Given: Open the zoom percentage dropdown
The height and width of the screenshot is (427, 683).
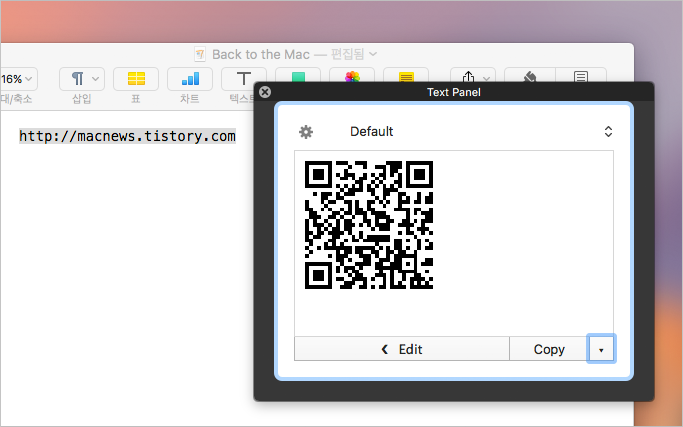Looking at the screenshot, I should (18, 79).
